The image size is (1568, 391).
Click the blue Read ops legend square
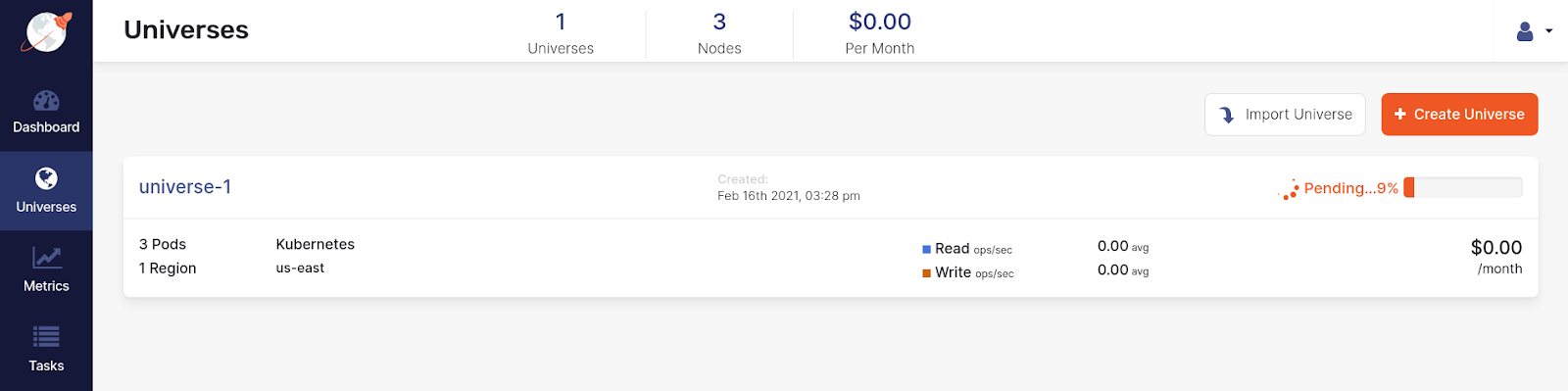coord(926,250)
